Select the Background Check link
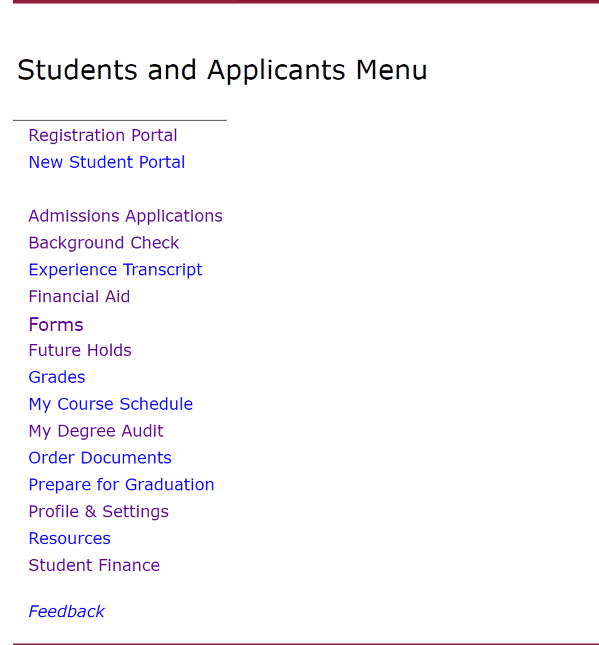599x645 pixels. pyautogui.click(x=104, y=243)
